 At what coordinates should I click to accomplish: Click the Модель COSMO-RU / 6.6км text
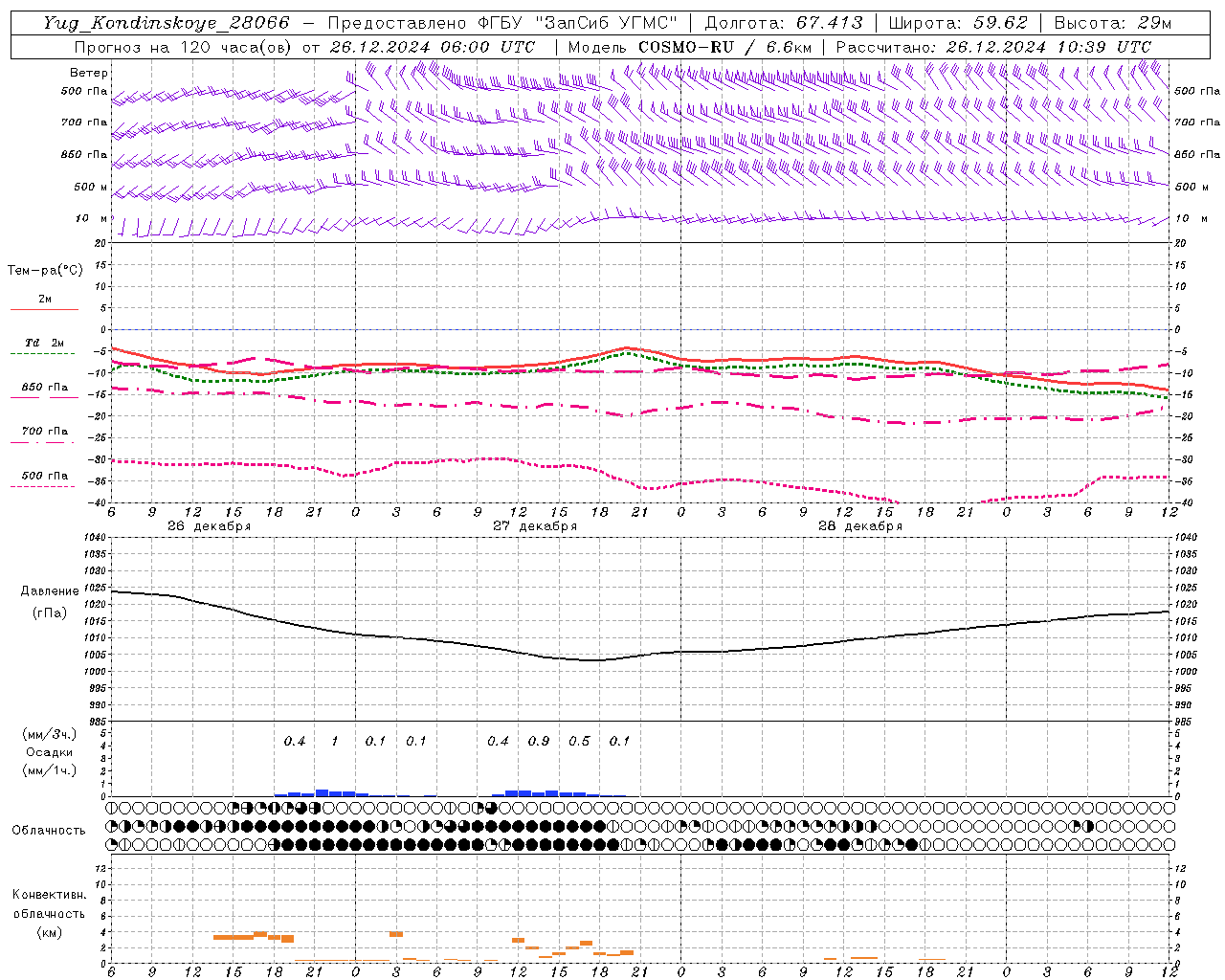point(689,46)
